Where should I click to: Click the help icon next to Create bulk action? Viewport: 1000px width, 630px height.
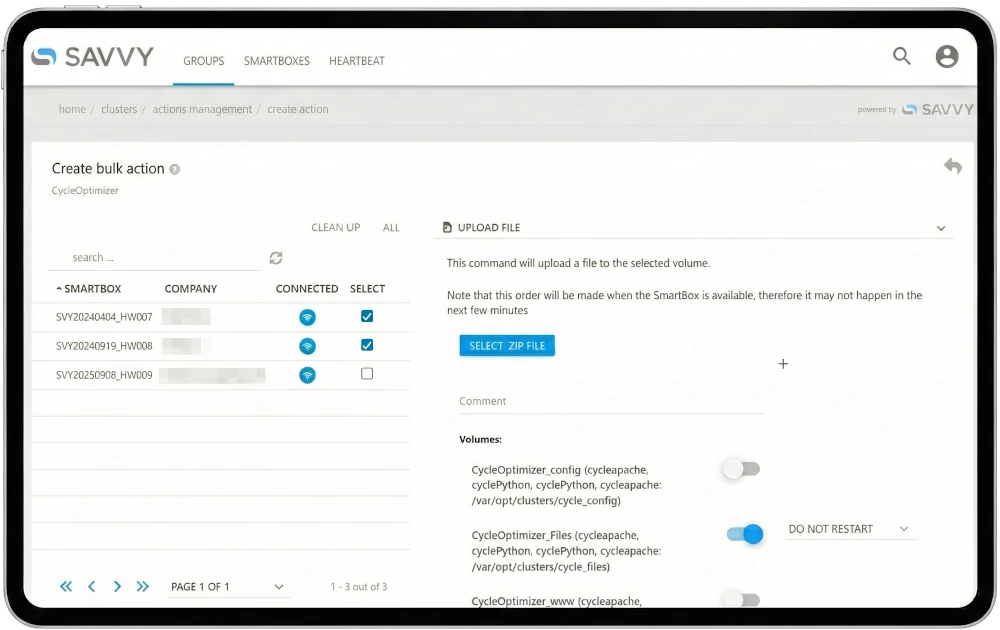pyautogui.click(x=175, y=169)
